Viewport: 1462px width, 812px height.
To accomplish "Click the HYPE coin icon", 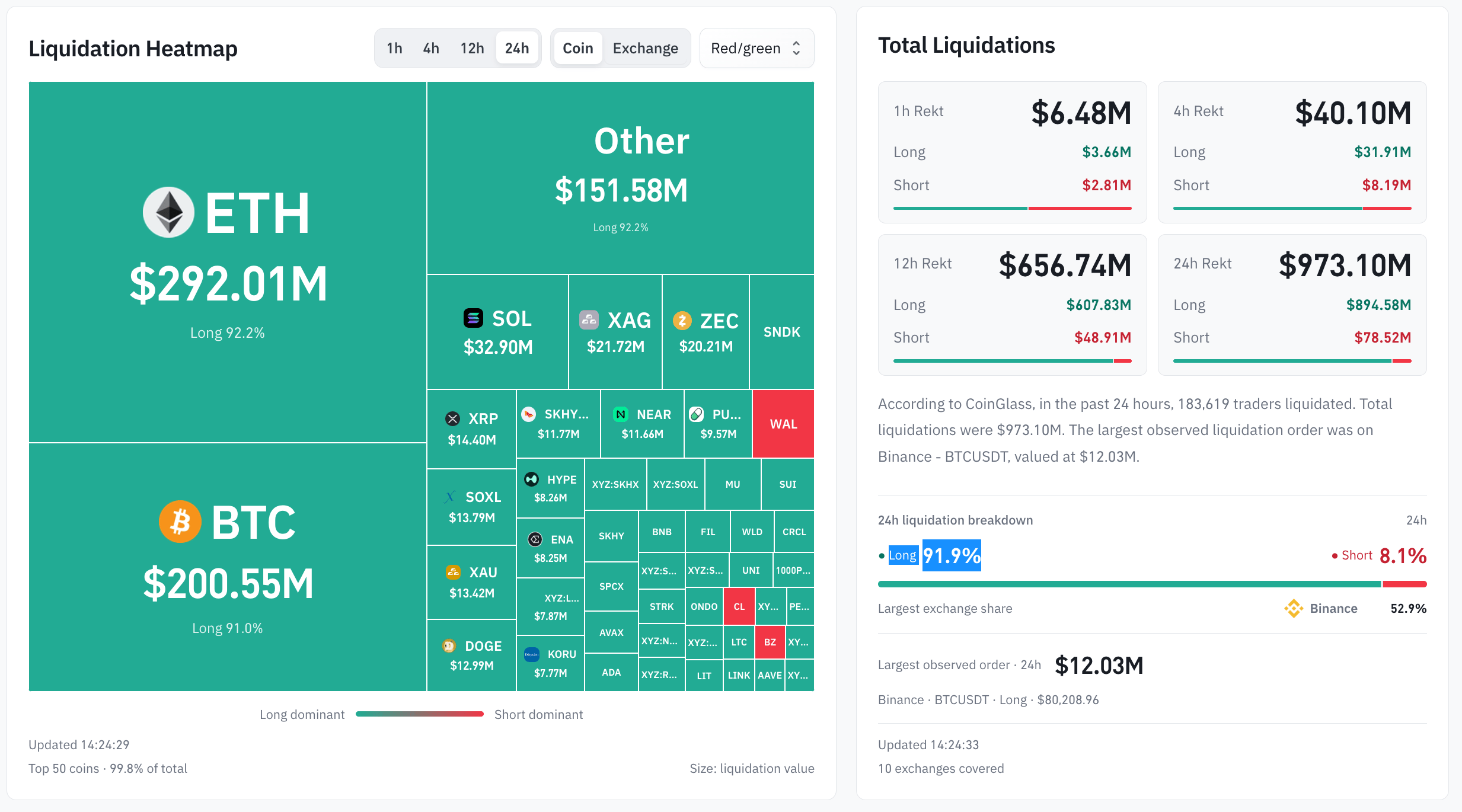I will coord(532,479).
